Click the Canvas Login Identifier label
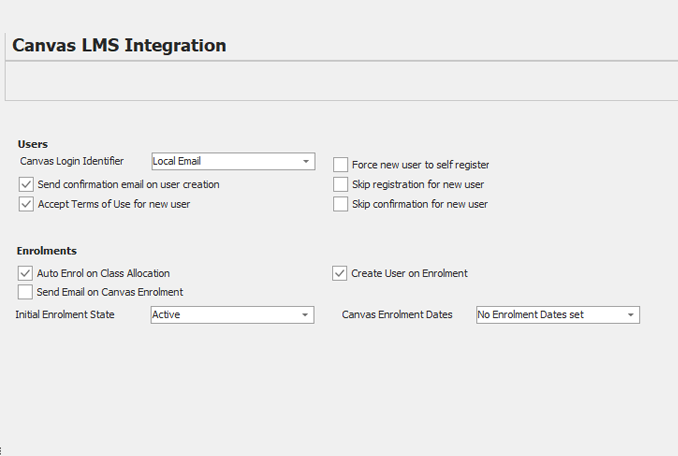678x456 pixels. coord(72,161)
